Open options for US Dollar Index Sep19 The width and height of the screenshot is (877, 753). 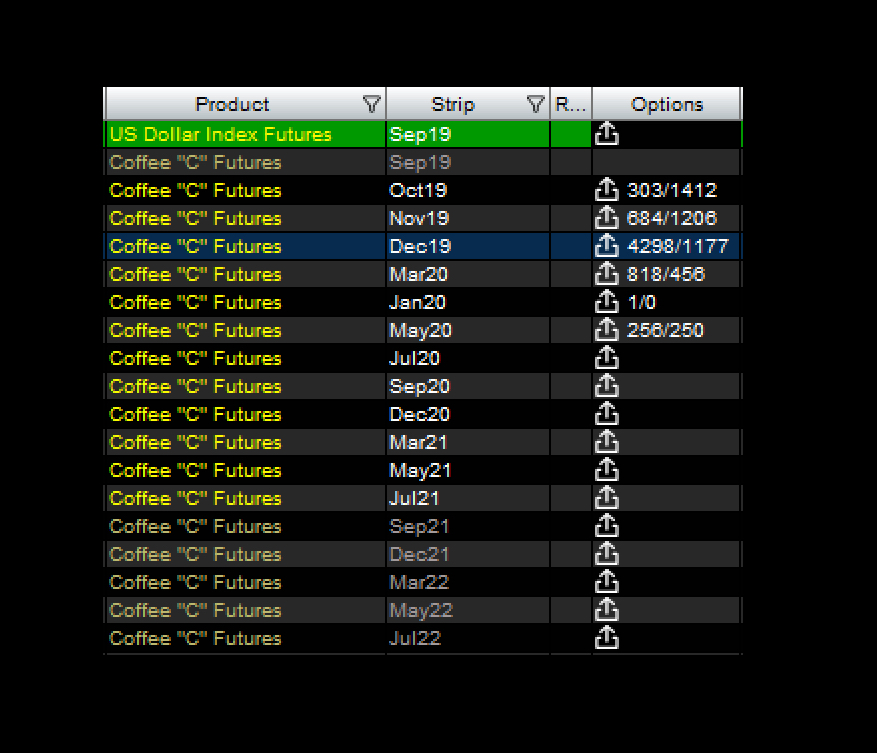point(606,134)
